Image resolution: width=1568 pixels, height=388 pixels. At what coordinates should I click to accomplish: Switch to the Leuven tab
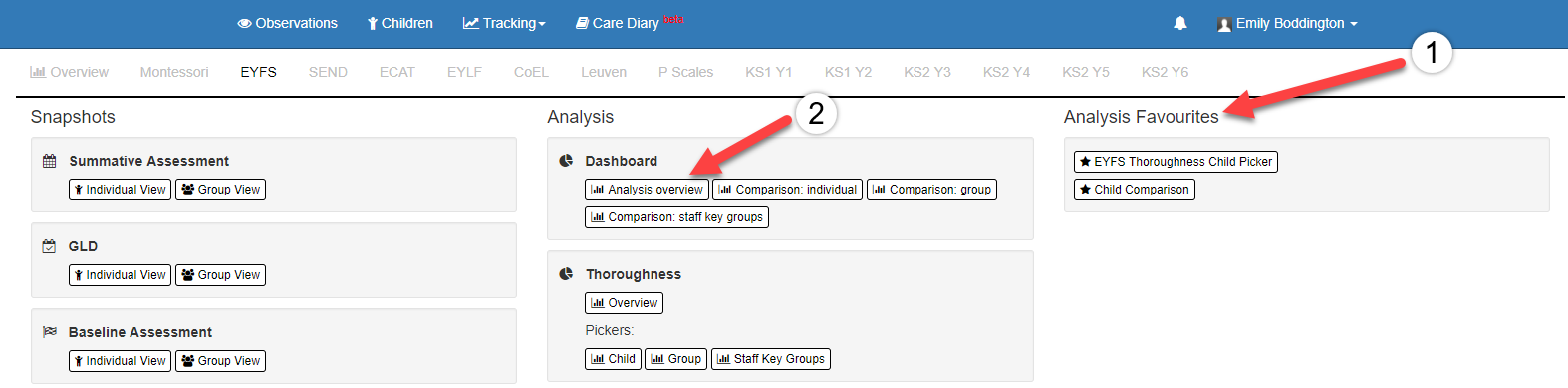click(x=604, y=72)
